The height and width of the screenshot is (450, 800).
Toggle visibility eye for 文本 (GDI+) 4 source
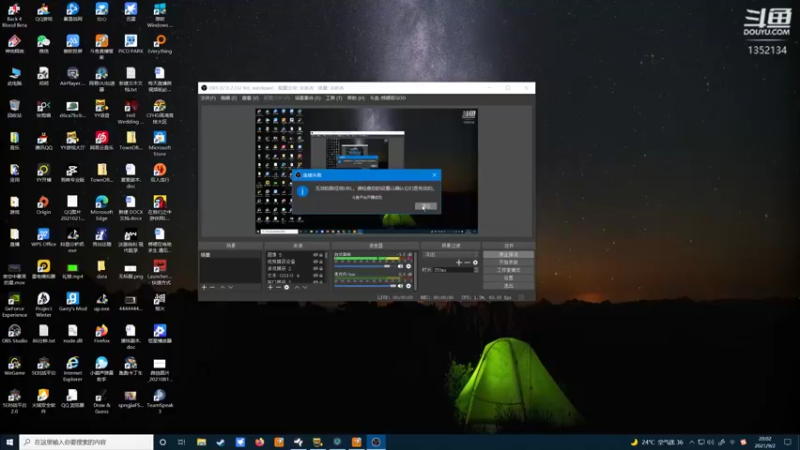click(x=315, y=275)
